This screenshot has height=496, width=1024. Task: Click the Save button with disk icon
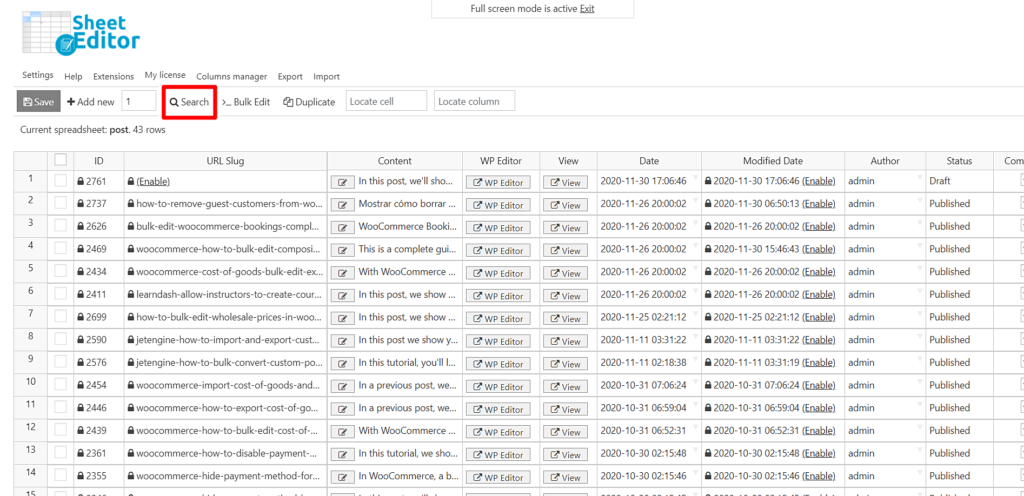[39, 102]
